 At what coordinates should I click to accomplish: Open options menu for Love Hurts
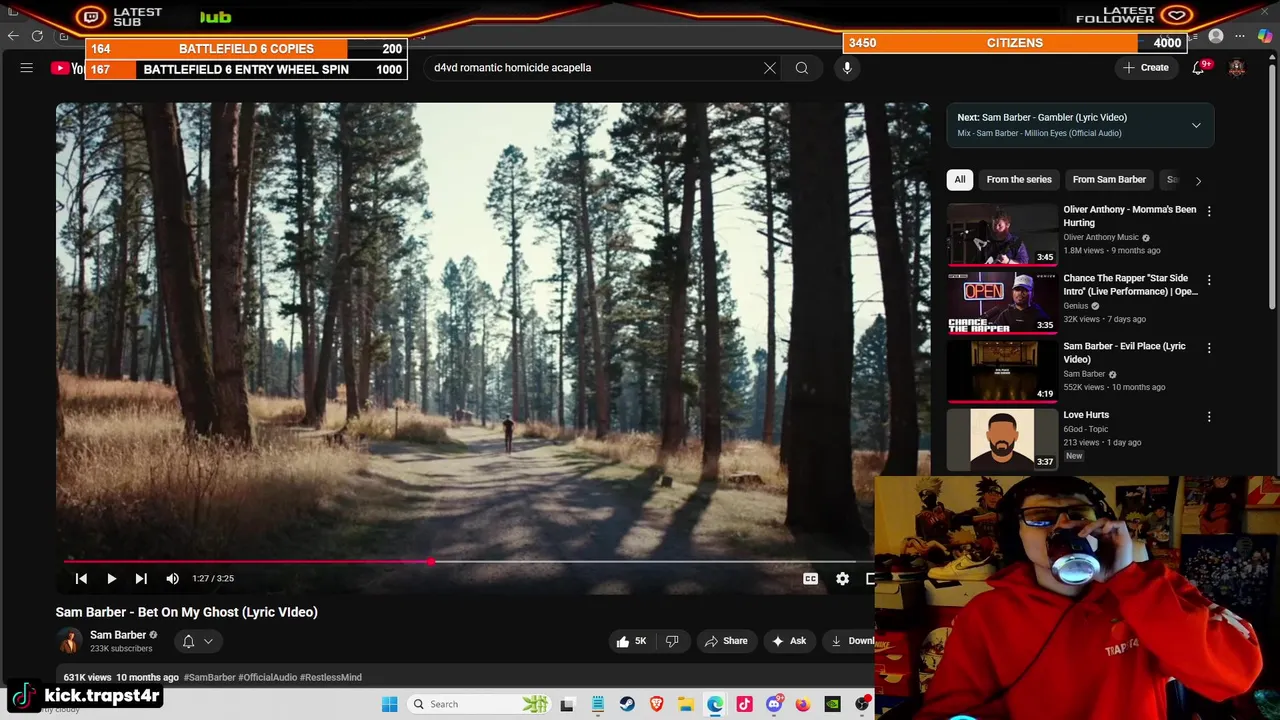point(1209,416)
